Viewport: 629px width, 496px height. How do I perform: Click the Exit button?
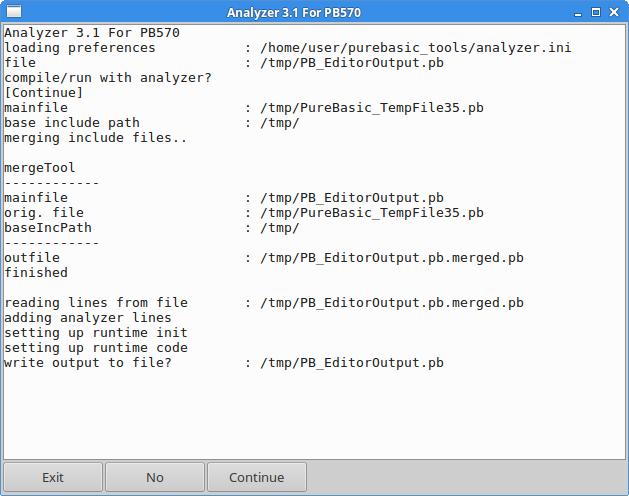tap(53, 478)
